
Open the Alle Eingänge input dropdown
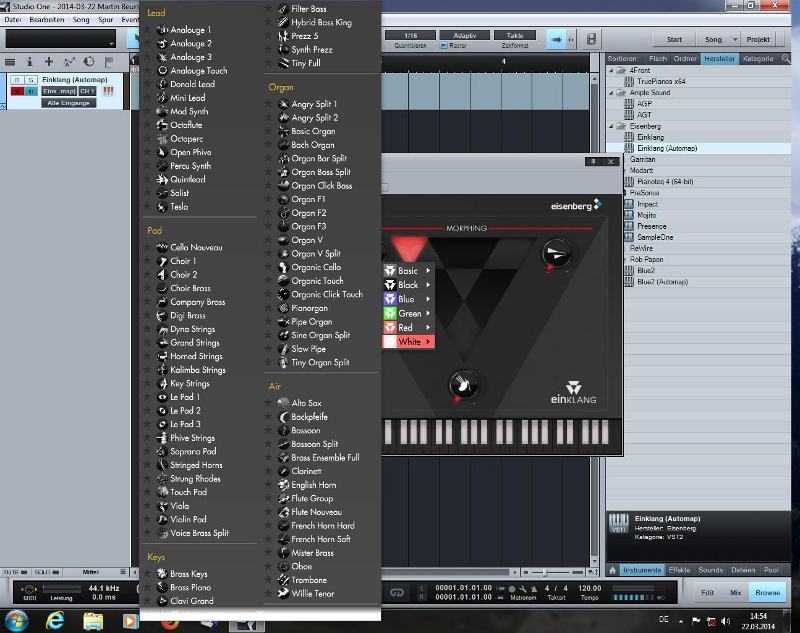[x=68, y=103]
